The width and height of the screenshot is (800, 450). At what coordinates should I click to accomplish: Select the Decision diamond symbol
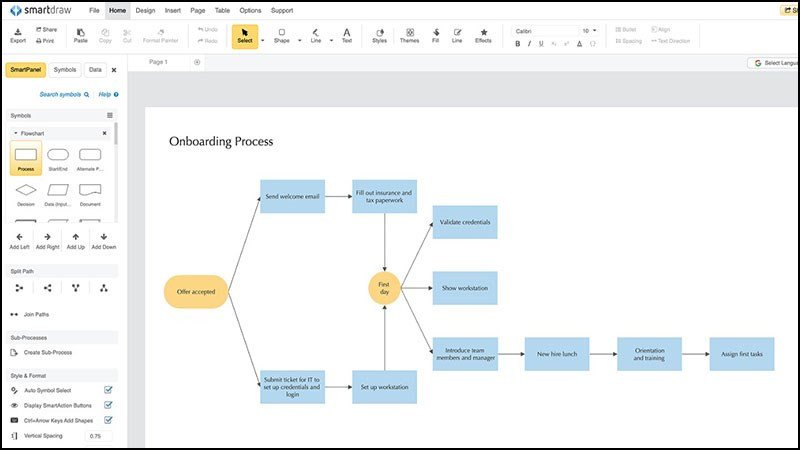(x=26, y=194)
